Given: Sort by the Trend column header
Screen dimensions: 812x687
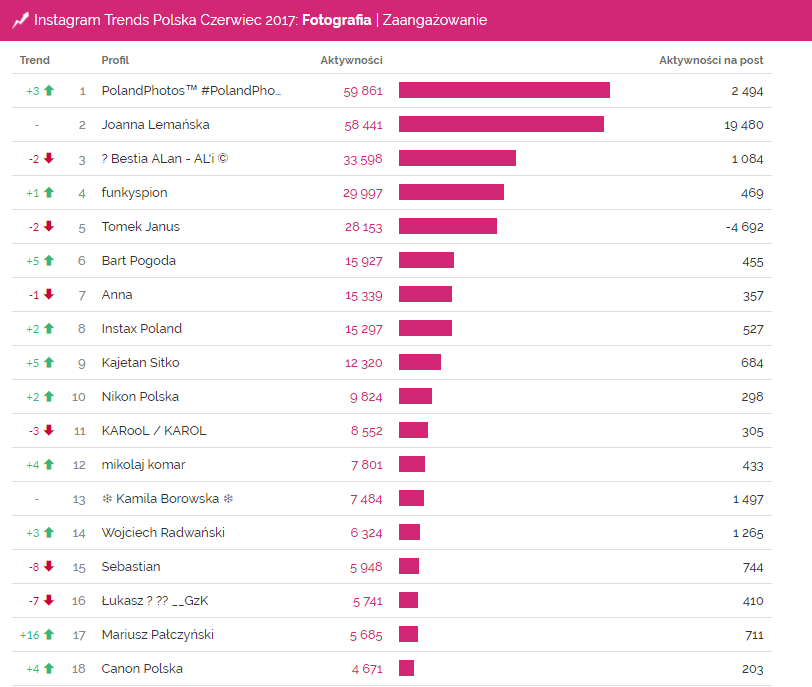Looking at the screenshot, I should click(34, 60).
